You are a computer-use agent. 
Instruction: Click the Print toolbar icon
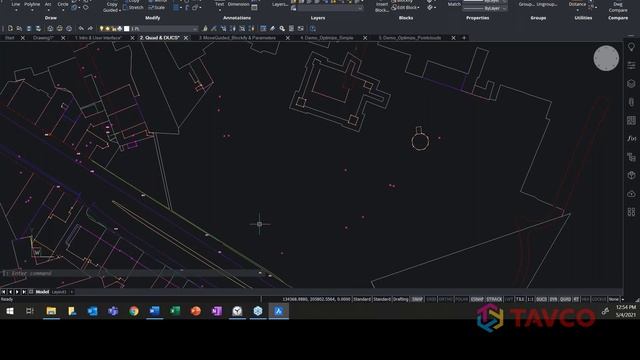60,29
